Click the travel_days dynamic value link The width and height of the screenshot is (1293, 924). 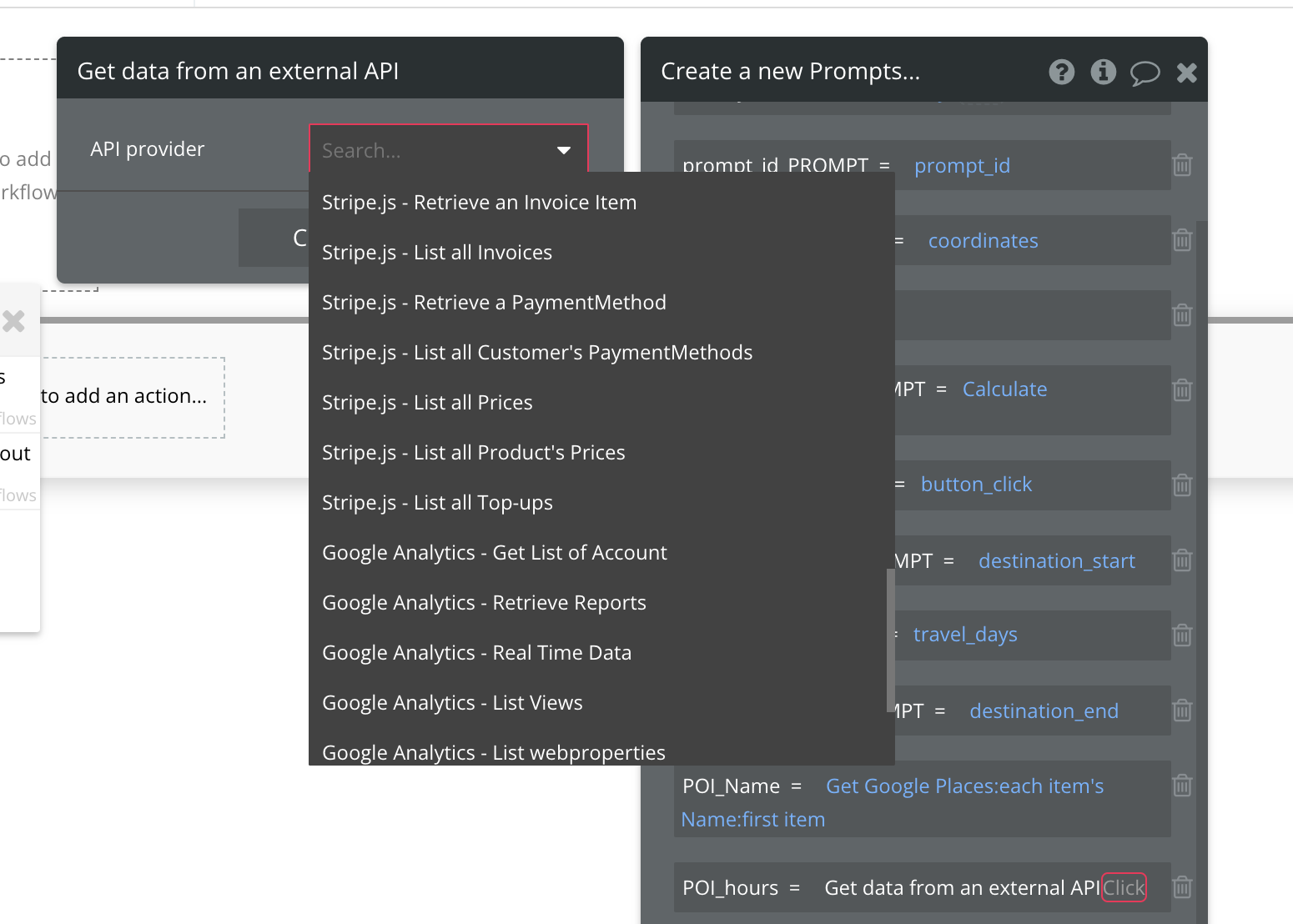[x=965, y=635]
